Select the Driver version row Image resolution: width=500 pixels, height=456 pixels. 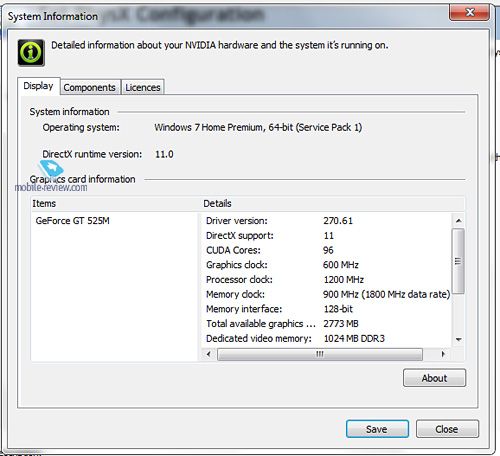[x=327, y=221]
